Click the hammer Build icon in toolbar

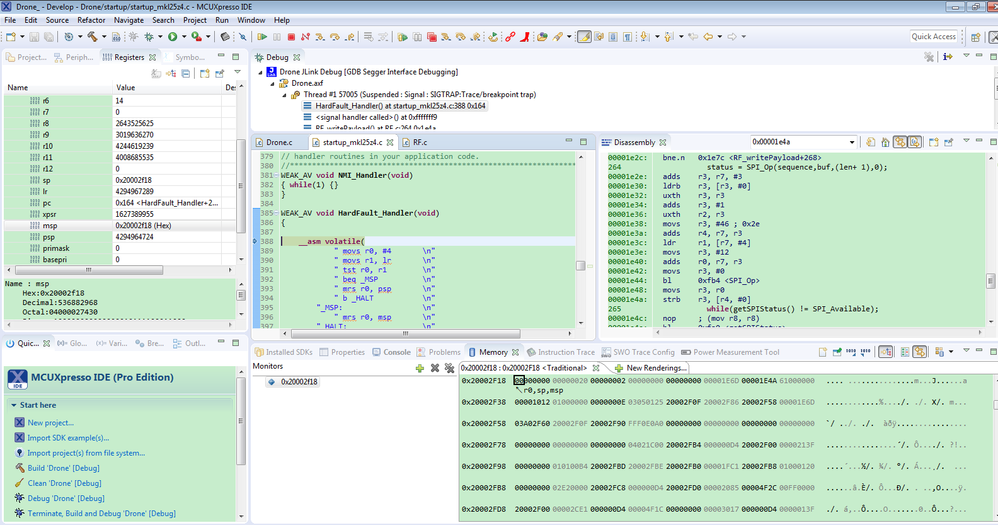pos(91,37)
